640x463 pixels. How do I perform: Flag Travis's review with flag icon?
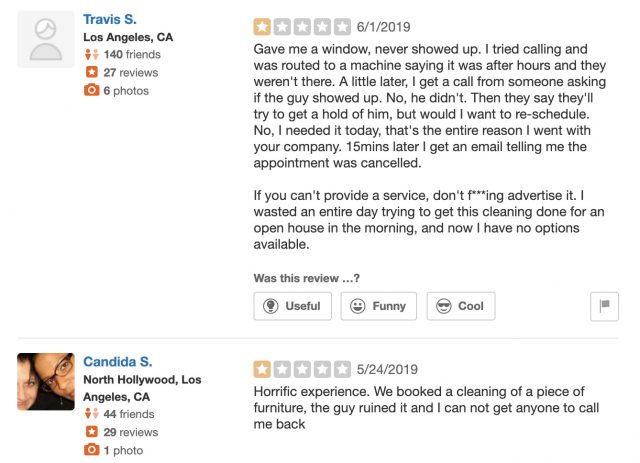point(604,307)
